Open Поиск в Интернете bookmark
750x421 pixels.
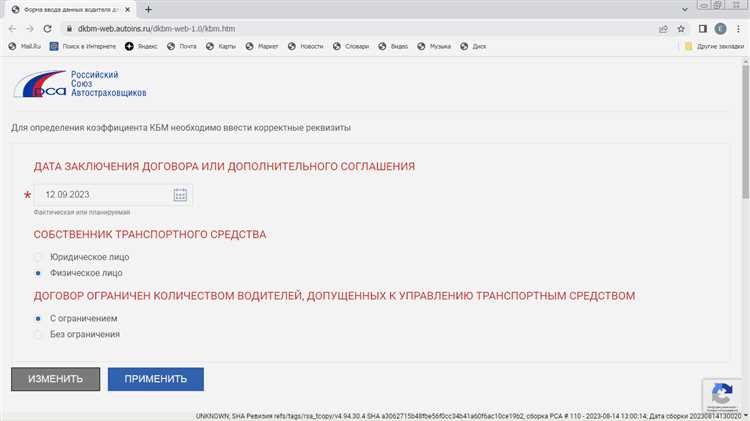83,46
